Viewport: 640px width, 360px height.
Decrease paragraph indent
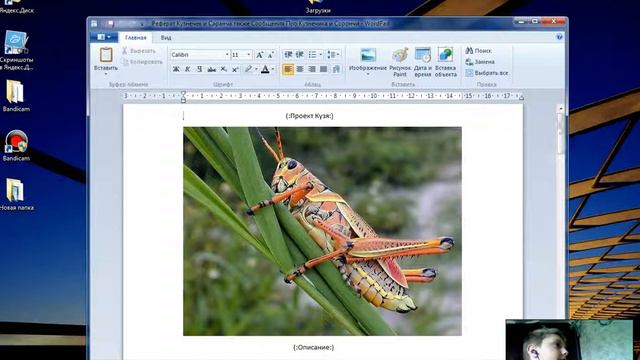click(288, 55)
